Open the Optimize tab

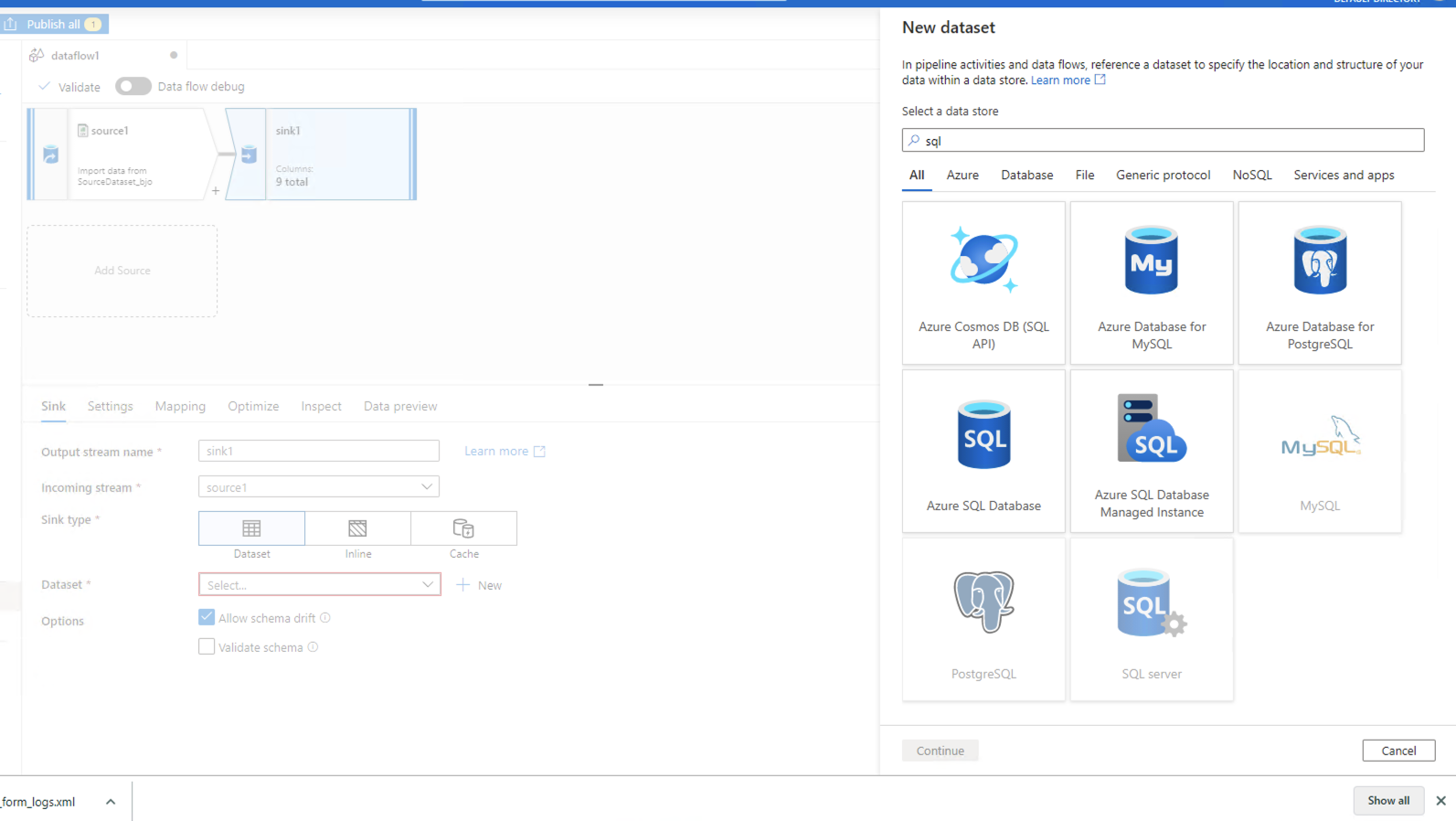(253, 406)
